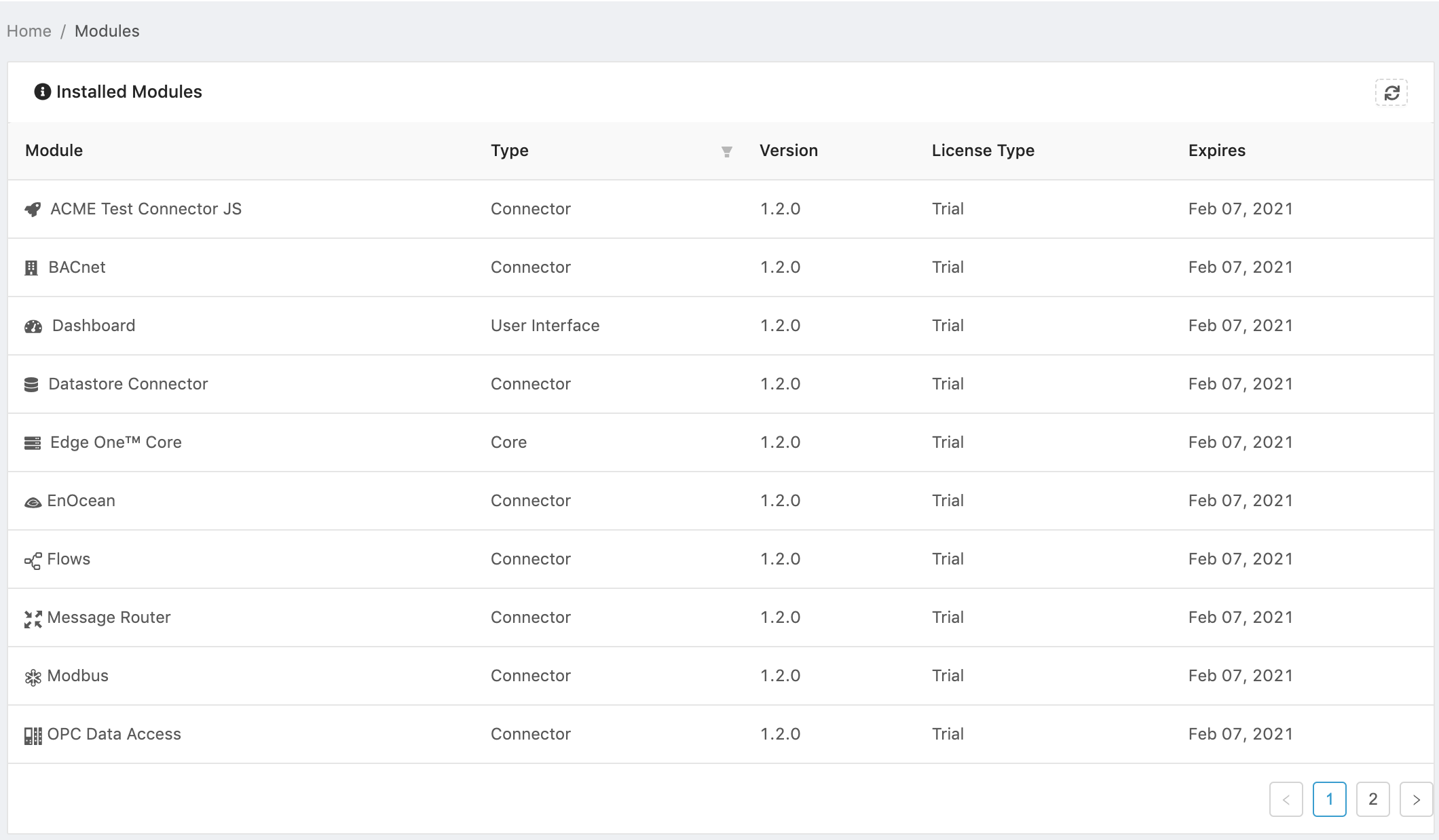Click the rocket icon for ACME Test Connector JS
Image resolution: width=1439 pixels, height=840 pixels.
pos(33,210)
